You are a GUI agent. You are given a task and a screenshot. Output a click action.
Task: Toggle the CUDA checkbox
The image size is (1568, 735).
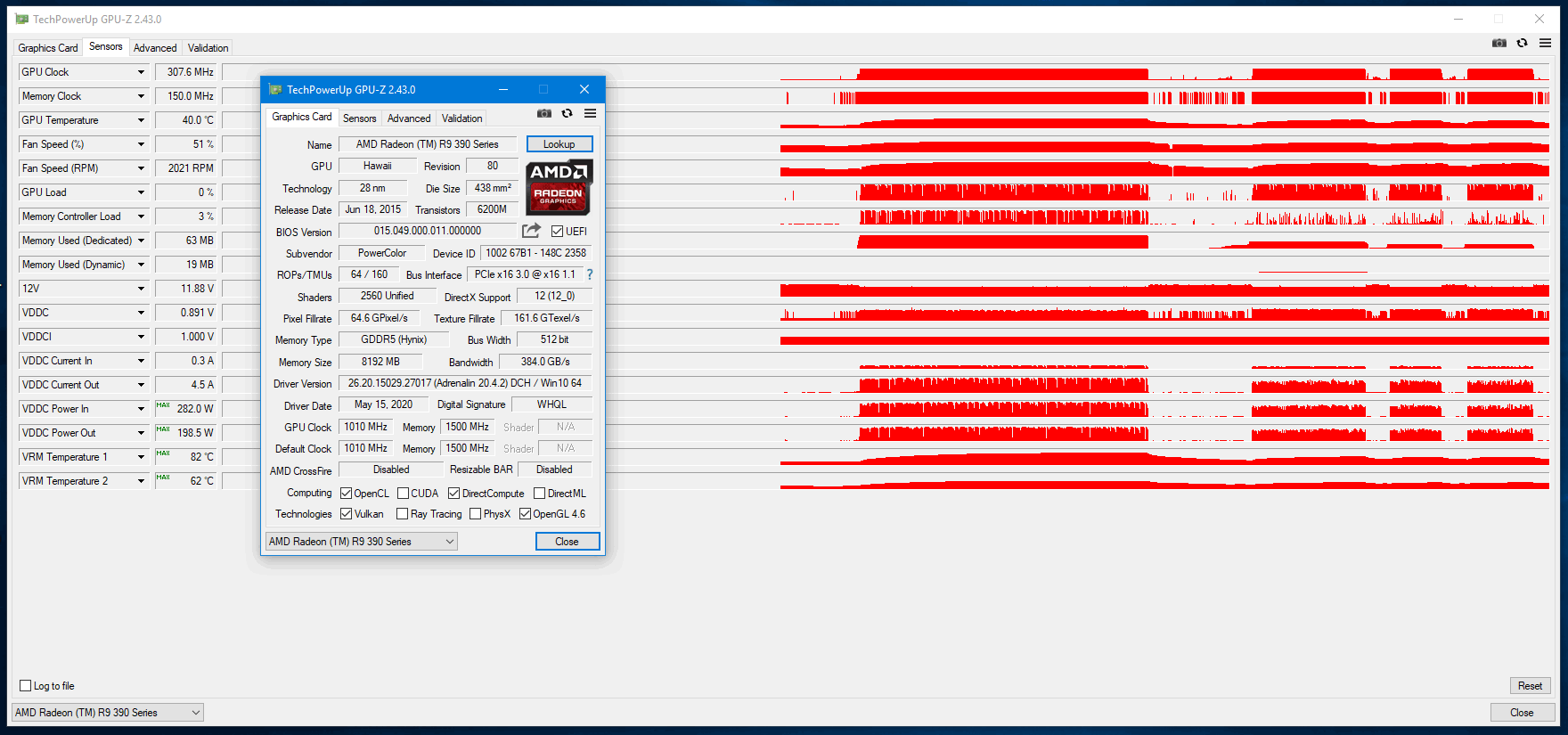pos(403,494)
